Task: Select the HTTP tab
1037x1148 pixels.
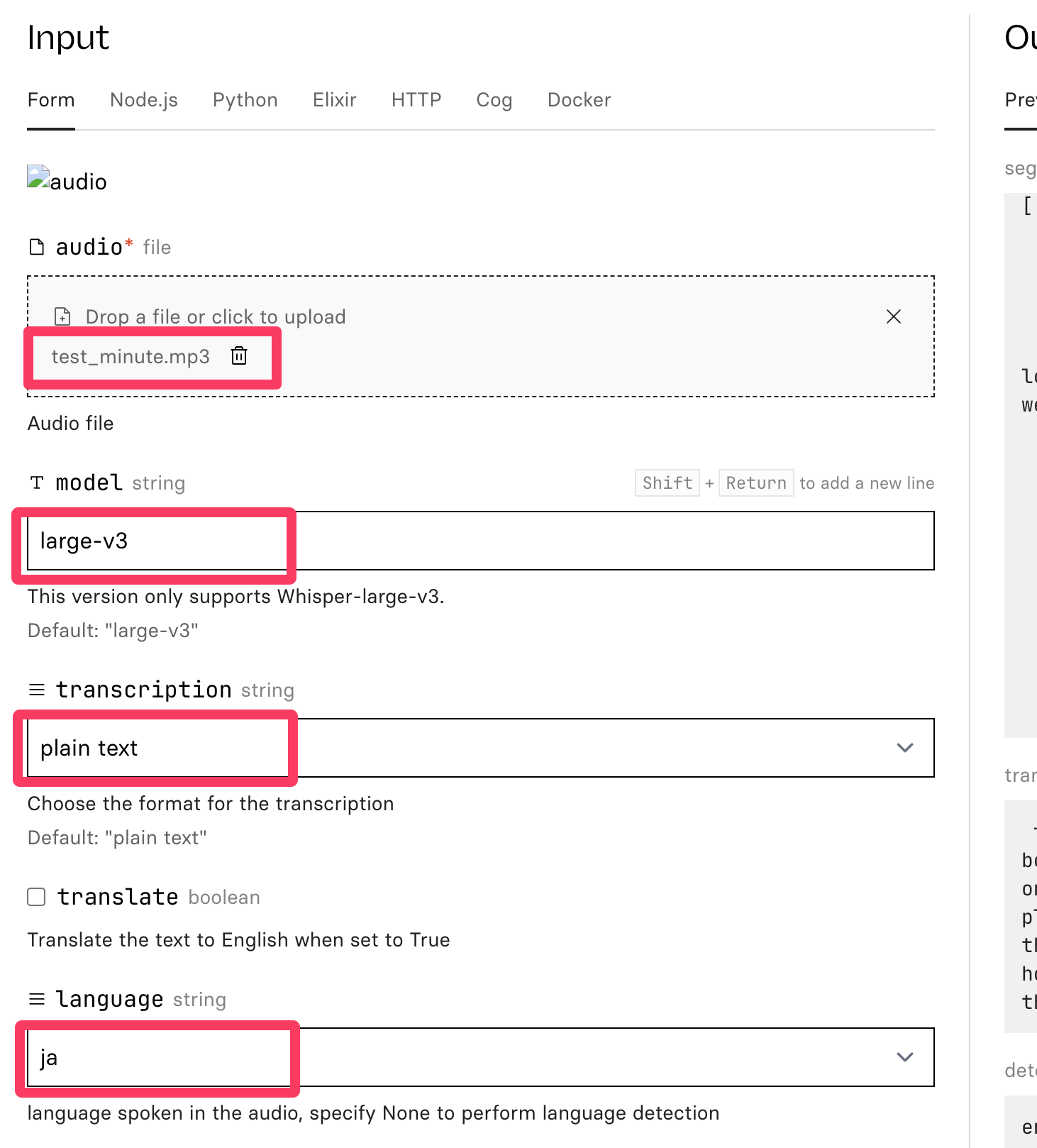Action: pyautogui.click(x=416, y=100)
